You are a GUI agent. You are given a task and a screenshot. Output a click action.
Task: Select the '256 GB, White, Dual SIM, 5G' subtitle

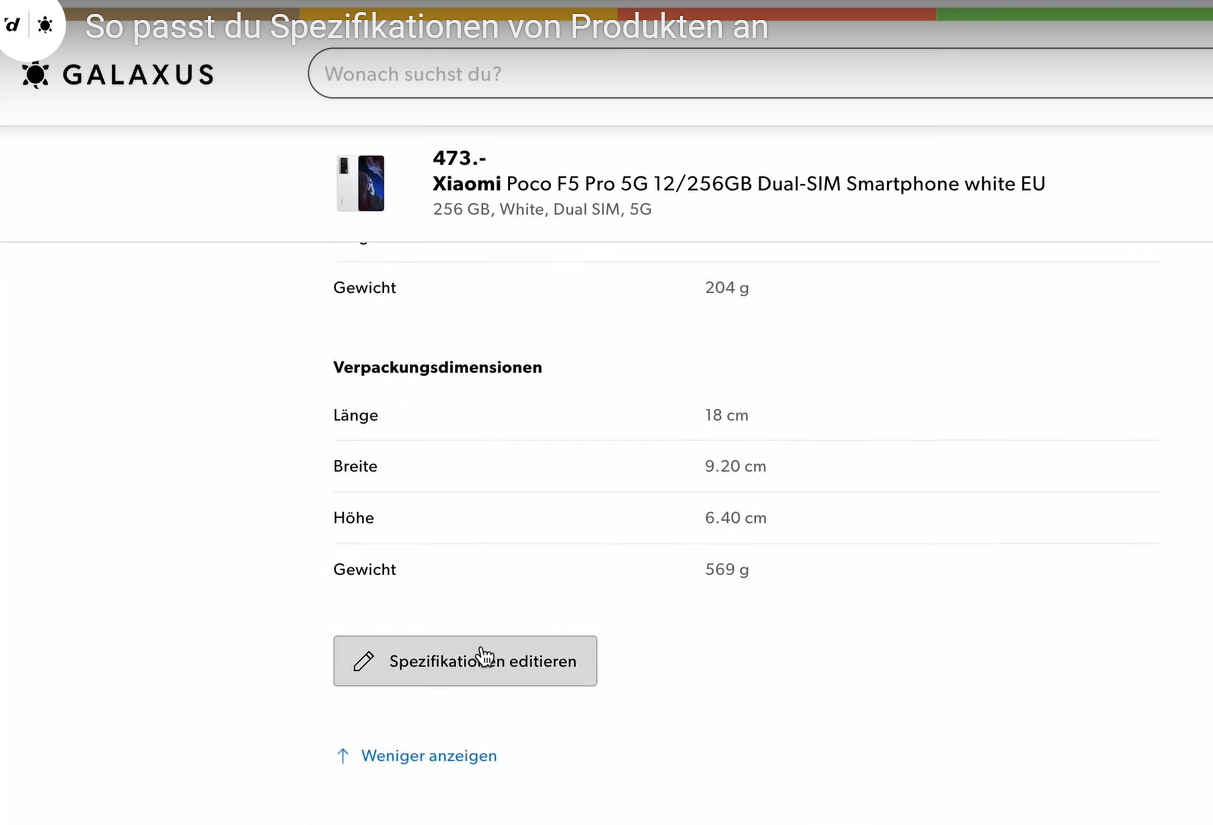[x=541, y=209]
